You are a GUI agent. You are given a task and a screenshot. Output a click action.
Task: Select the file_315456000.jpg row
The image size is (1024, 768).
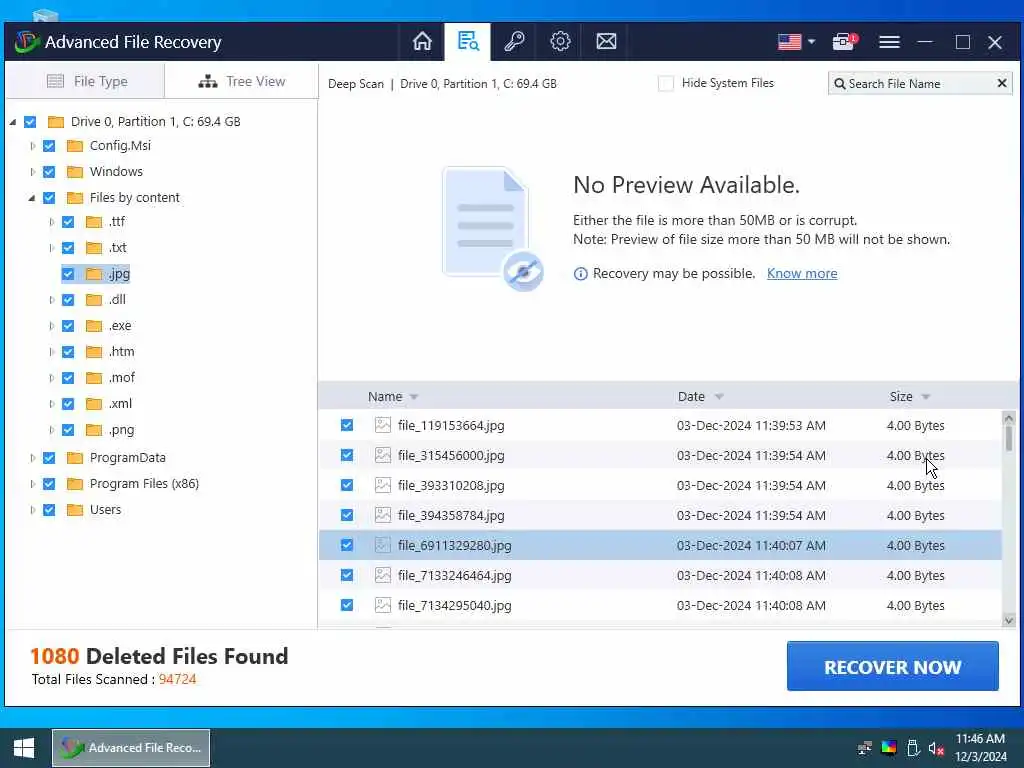point(660,455)
